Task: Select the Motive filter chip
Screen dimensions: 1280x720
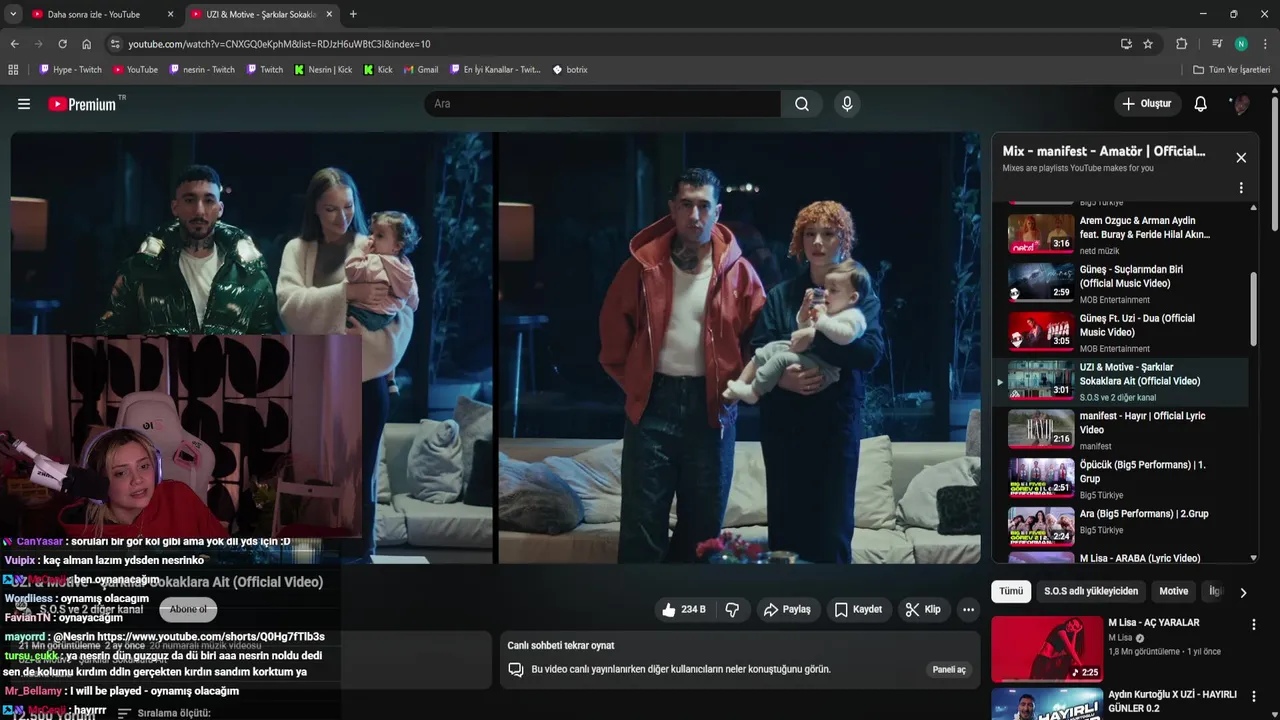Action: [x=1173, y=591]
